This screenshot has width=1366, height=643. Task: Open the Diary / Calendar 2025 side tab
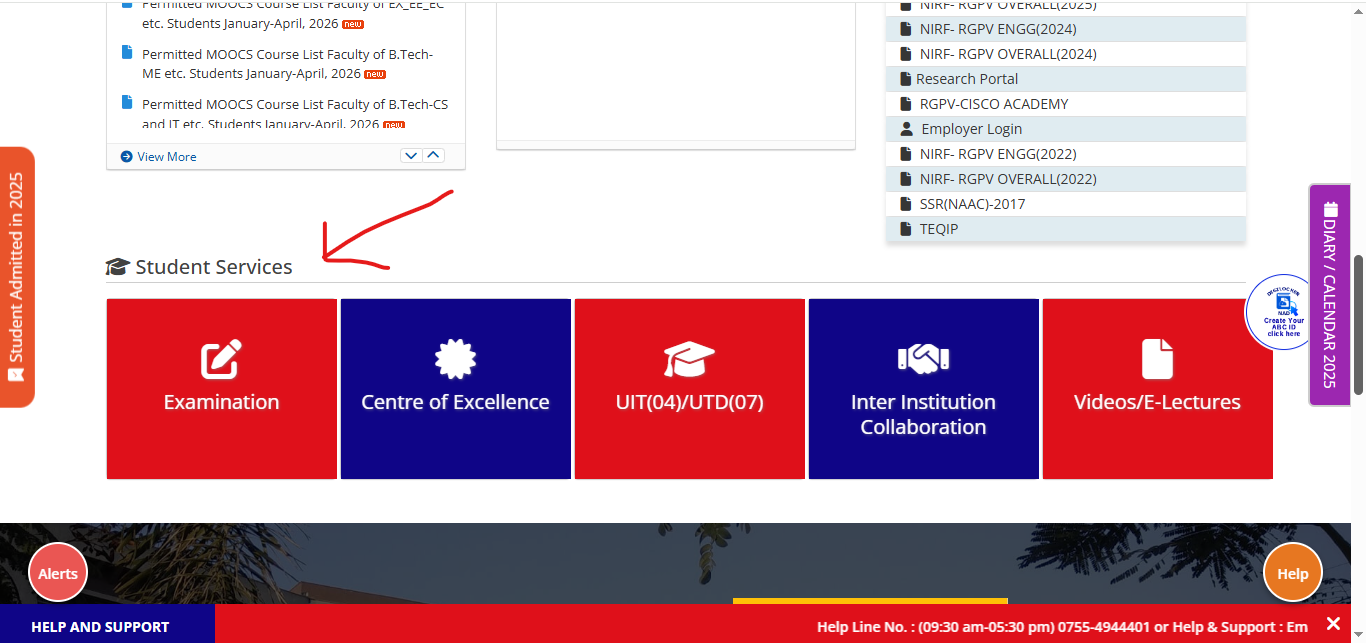1329,295
